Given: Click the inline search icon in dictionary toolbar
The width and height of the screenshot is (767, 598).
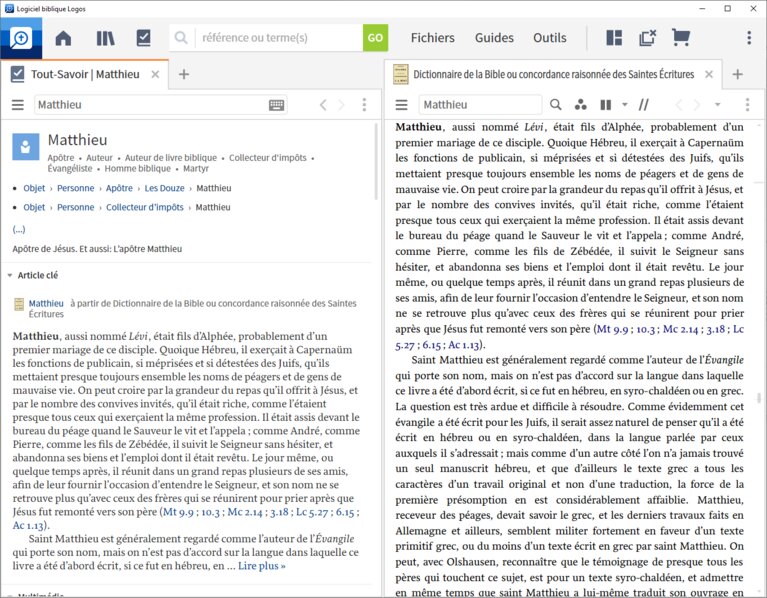Looking at the screenshot, I should point(555,105).
